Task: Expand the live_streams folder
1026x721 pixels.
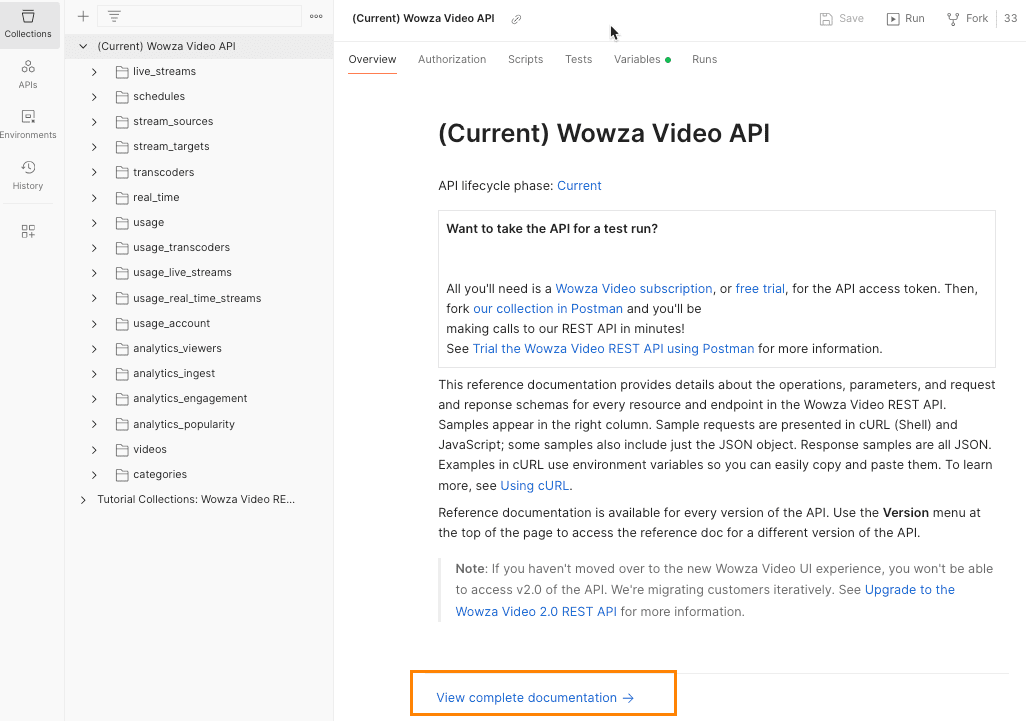Action: [x=94, y=71]
